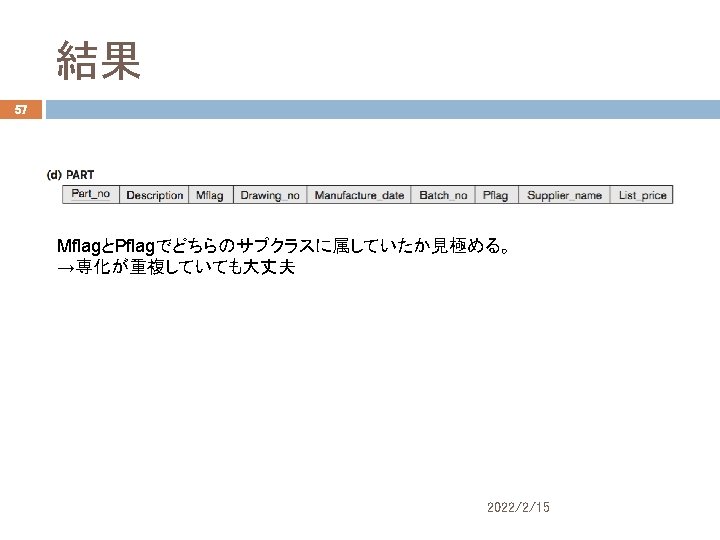Select the Mflag column cell
Screen dimensions: 720x540
pos(211,195)
